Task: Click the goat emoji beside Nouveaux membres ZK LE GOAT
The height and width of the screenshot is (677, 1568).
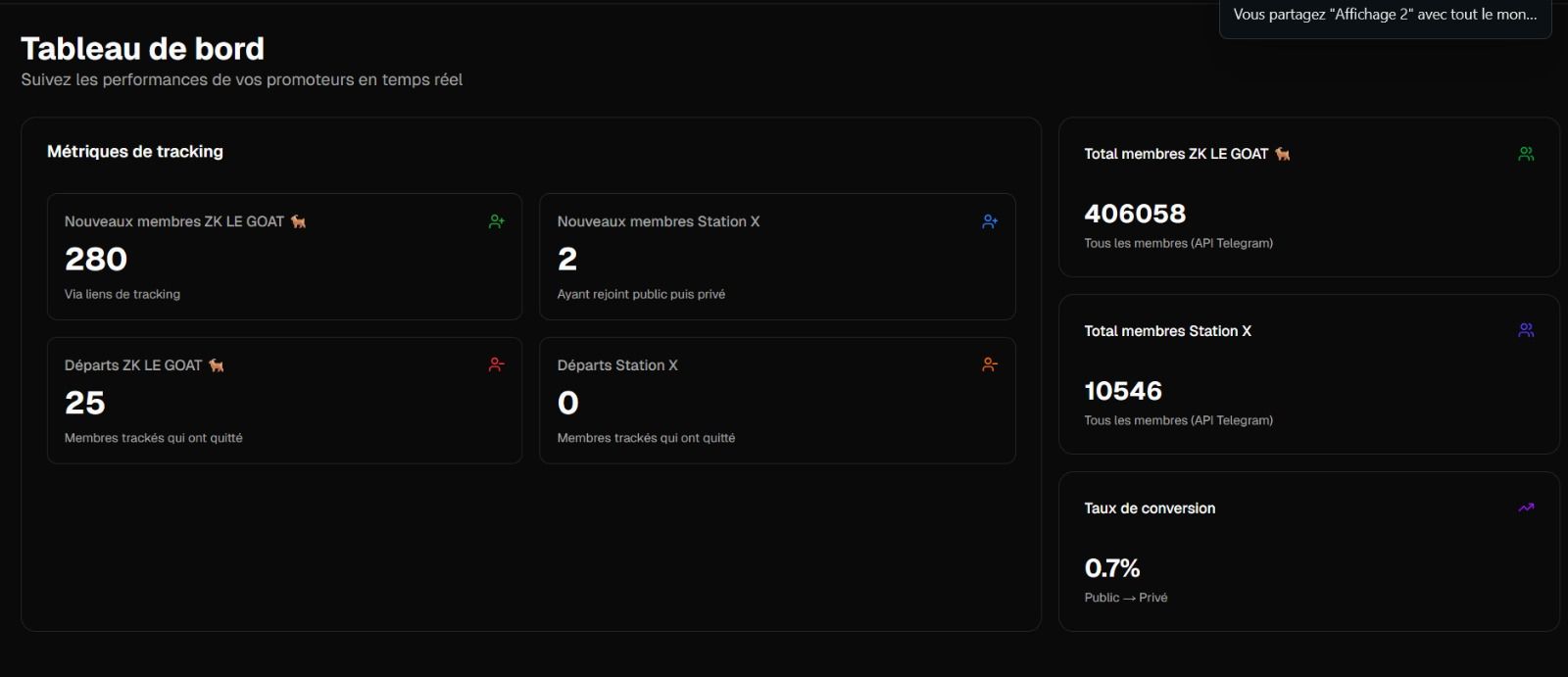Action: pos(299,221)
